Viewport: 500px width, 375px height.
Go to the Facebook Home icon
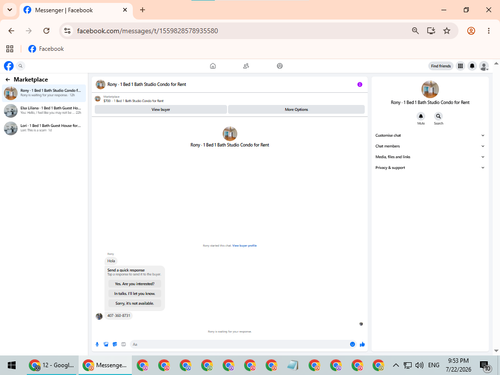[213, 66]
